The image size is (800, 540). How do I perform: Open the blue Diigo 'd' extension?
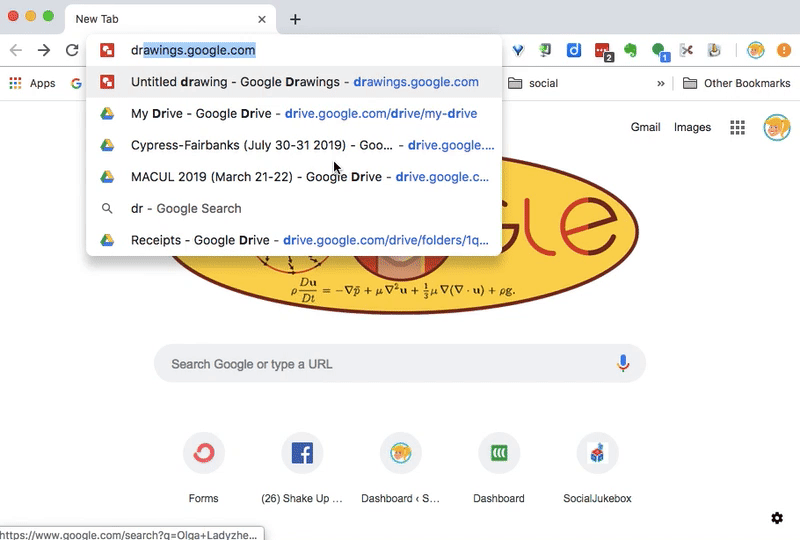(x=573, y=50)
